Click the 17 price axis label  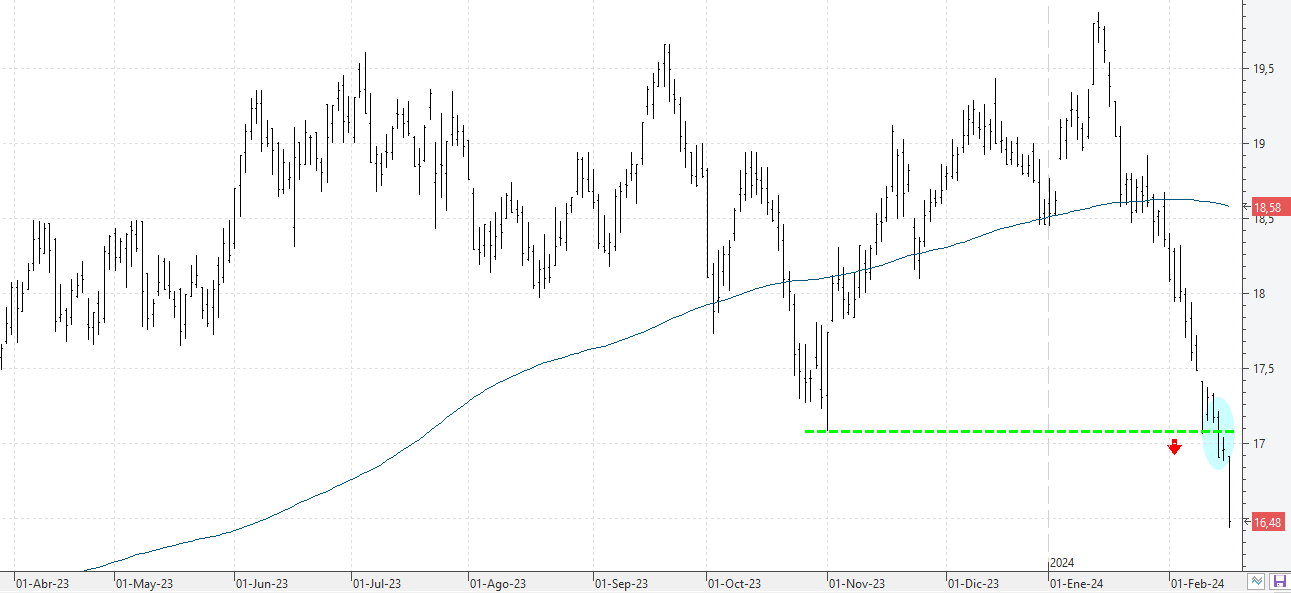tap(1258, 443)
